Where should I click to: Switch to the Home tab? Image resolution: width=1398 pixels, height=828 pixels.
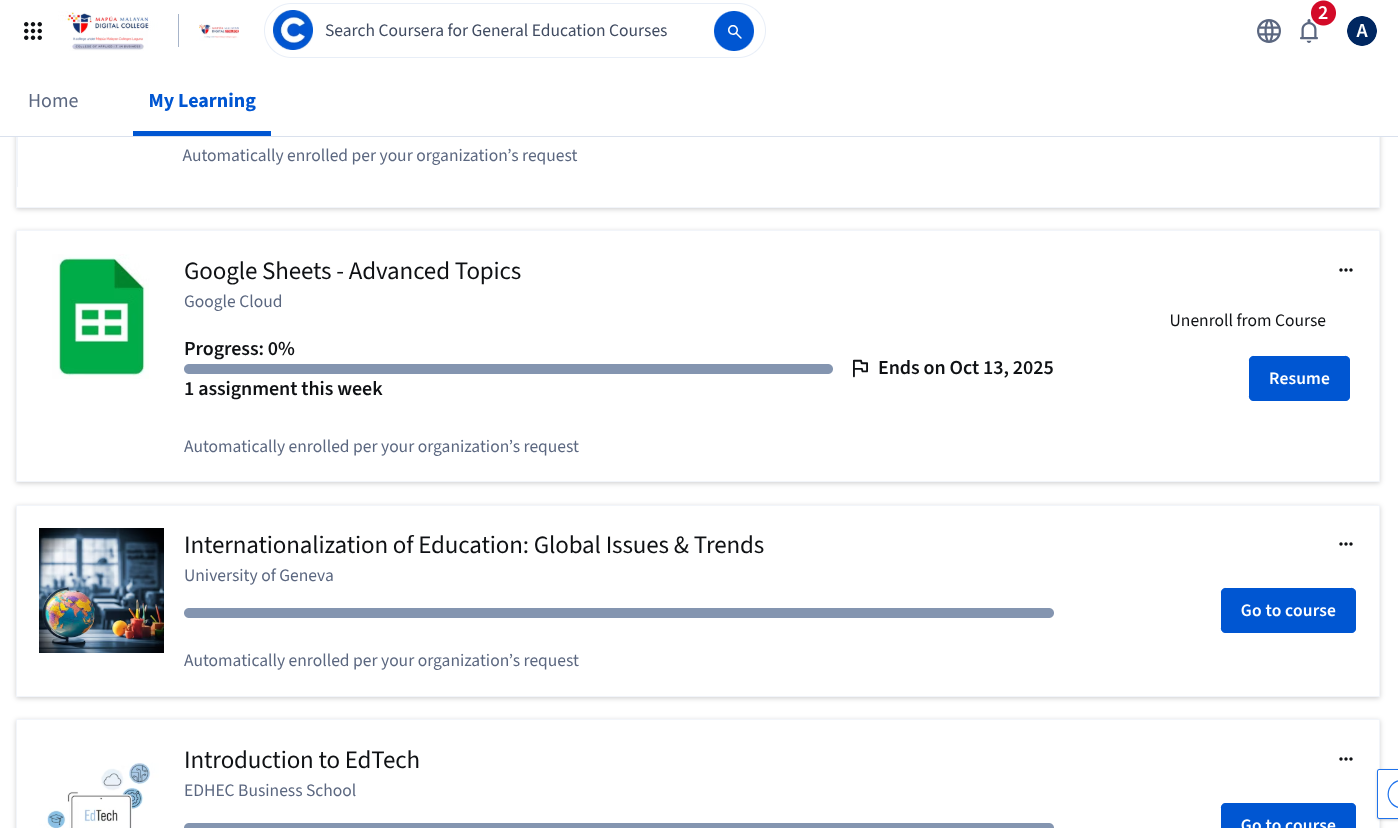coord(53,100)
